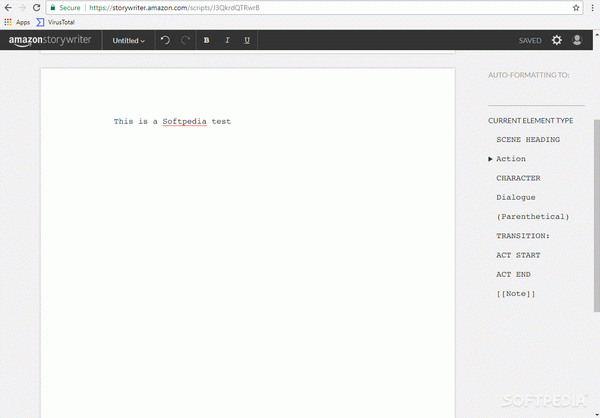Choose the ACT START element type
Screen dimensions: 600x418
tap(518, 255)
